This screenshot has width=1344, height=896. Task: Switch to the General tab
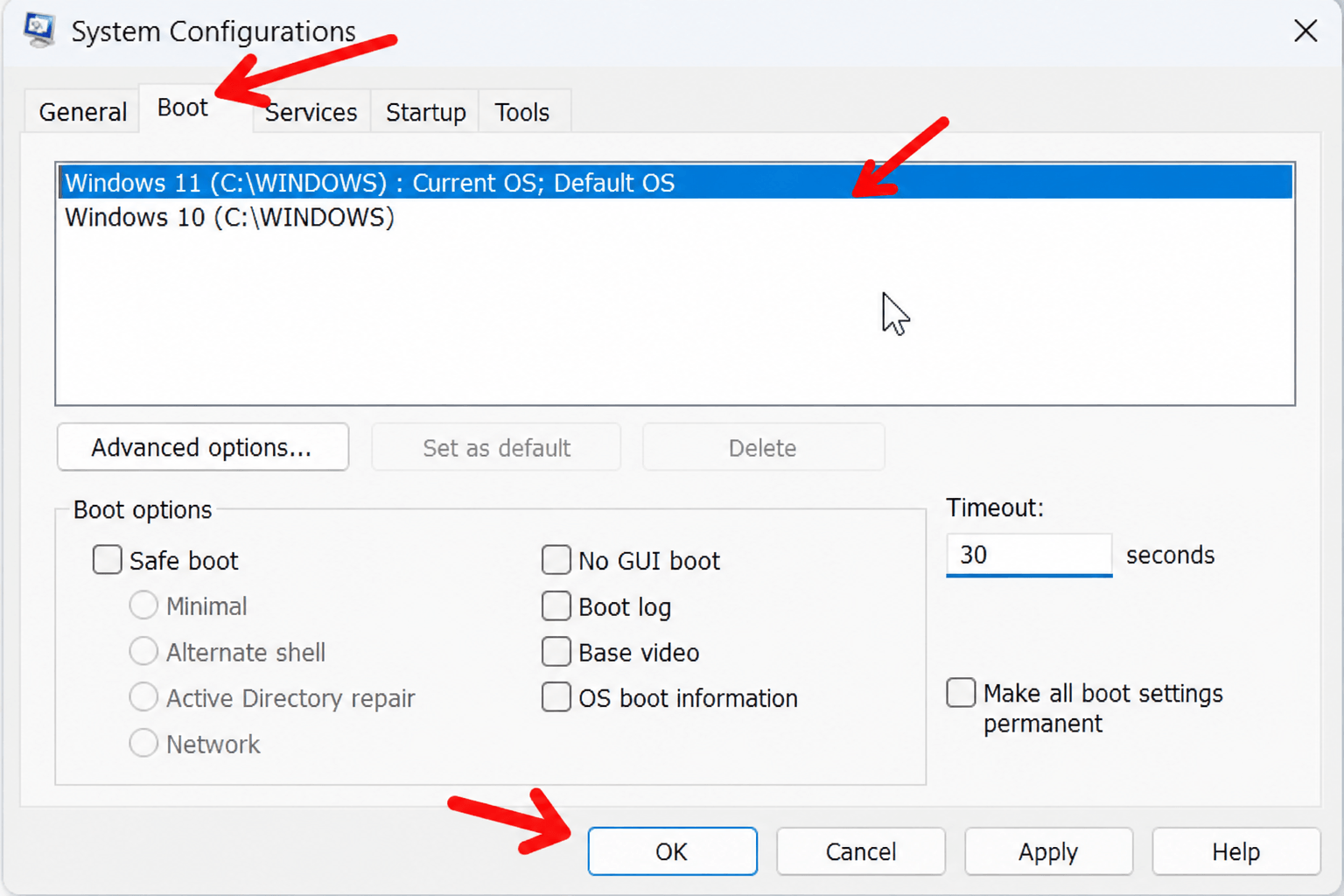point(82,112)
